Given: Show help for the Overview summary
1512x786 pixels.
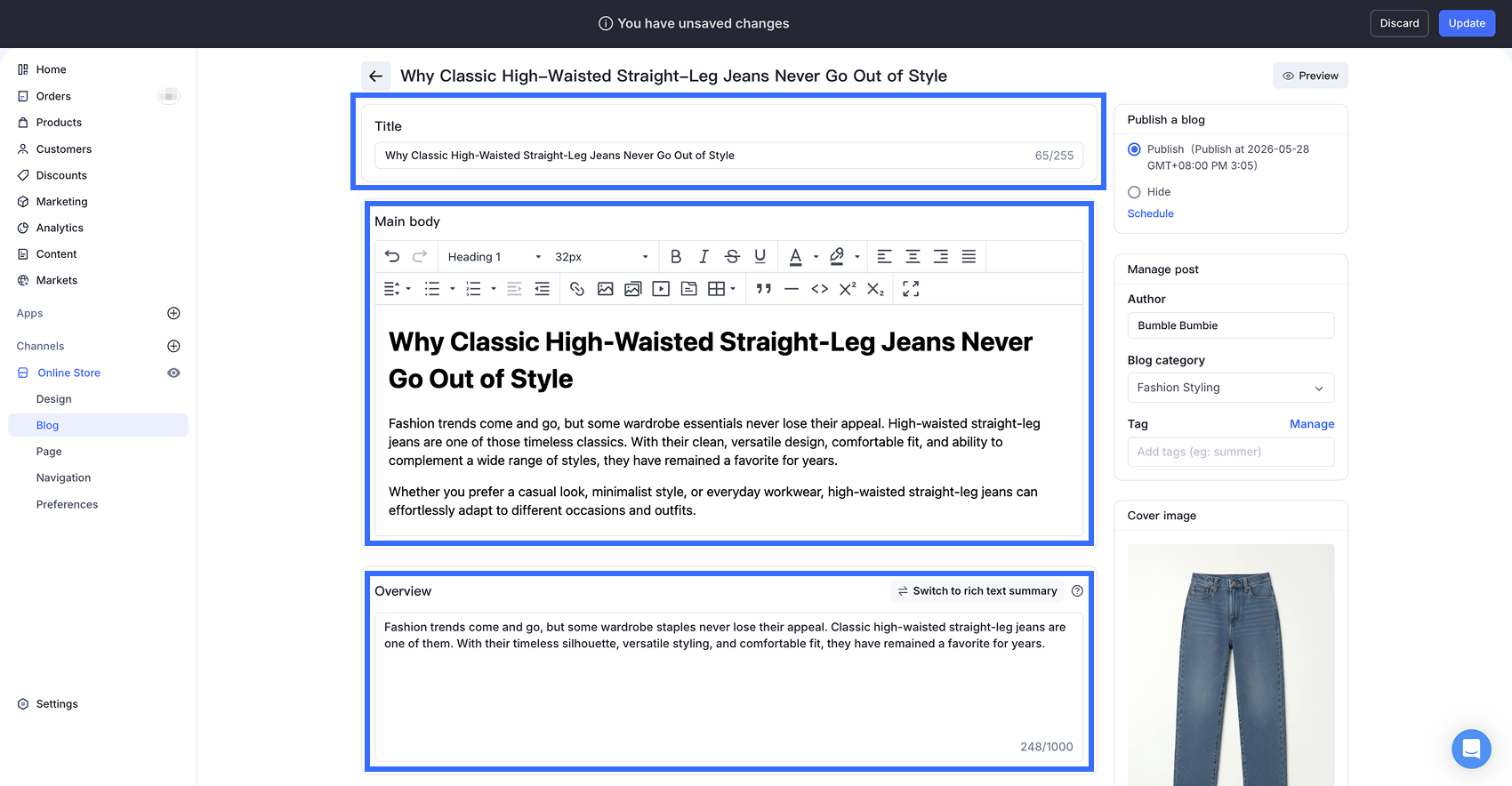Looking at the screenshot, I should (x=1077, y=590).
